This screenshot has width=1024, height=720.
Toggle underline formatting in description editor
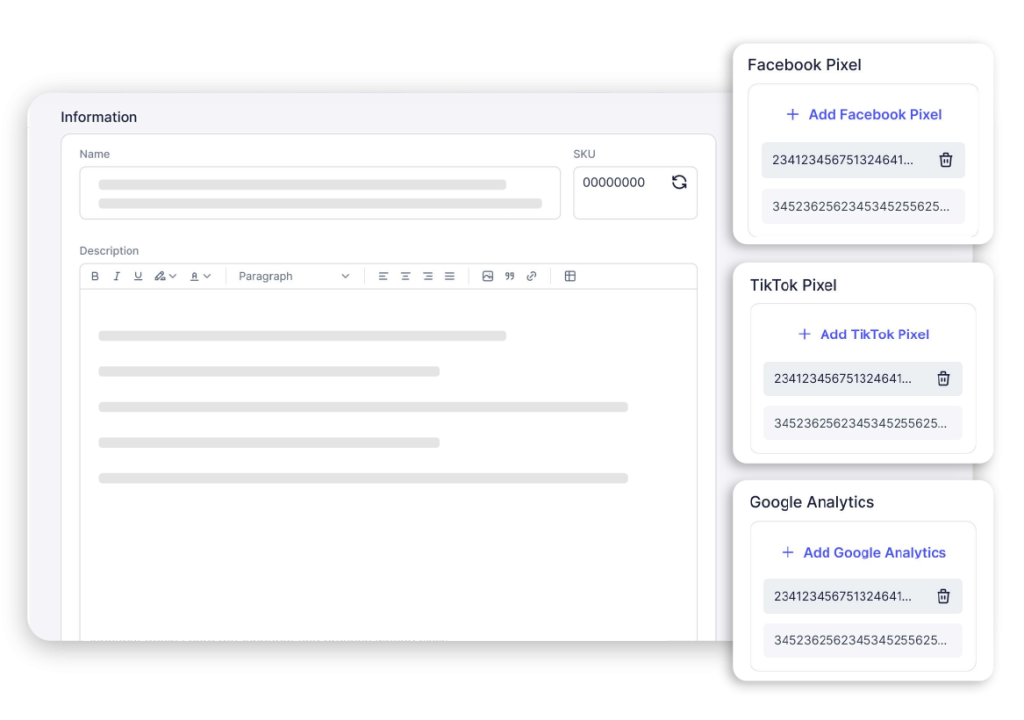click(138, 276)
